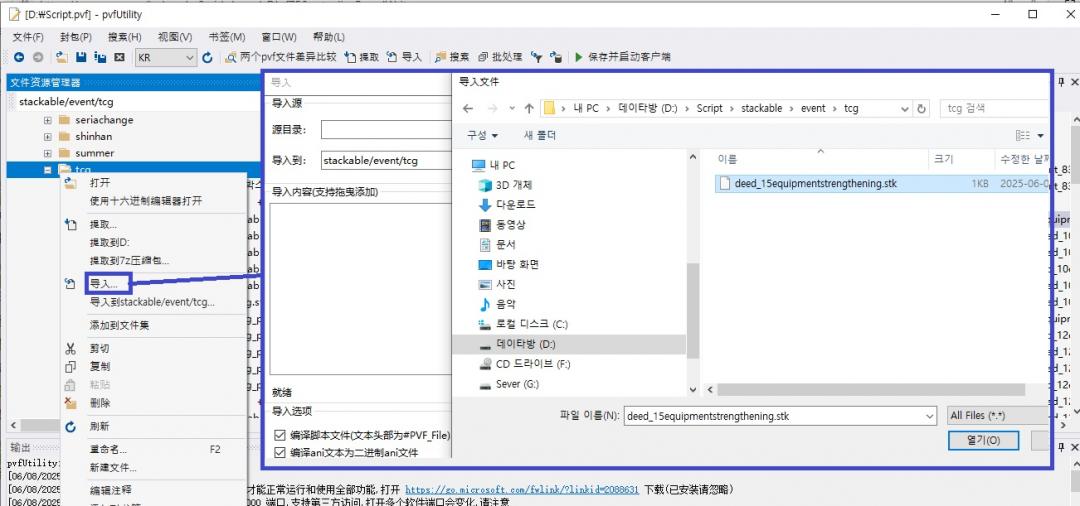Click the 열기(O) open button

(x=984, y=440)
